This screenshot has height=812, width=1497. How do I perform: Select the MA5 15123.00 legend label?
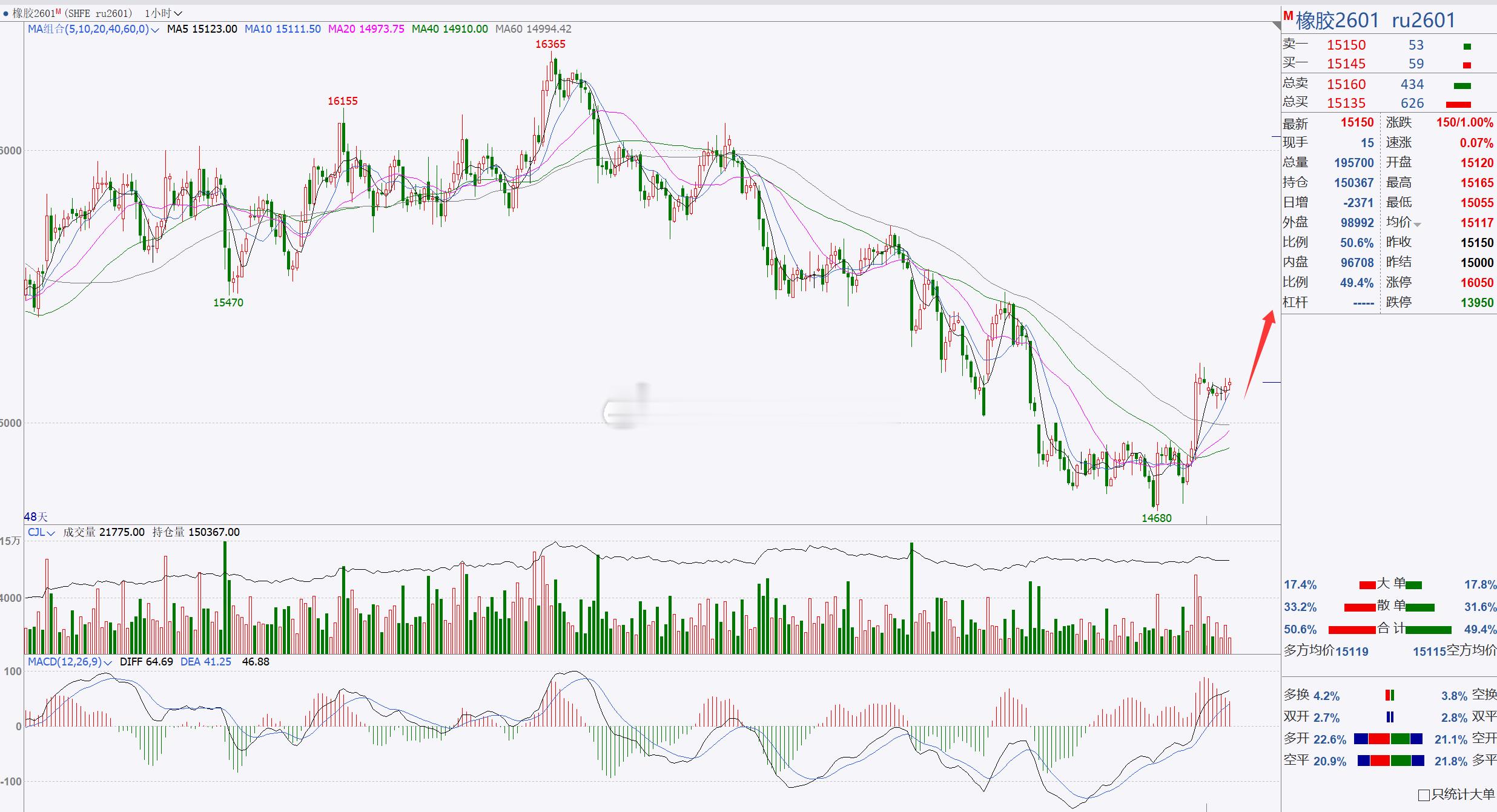click(202, 29)
